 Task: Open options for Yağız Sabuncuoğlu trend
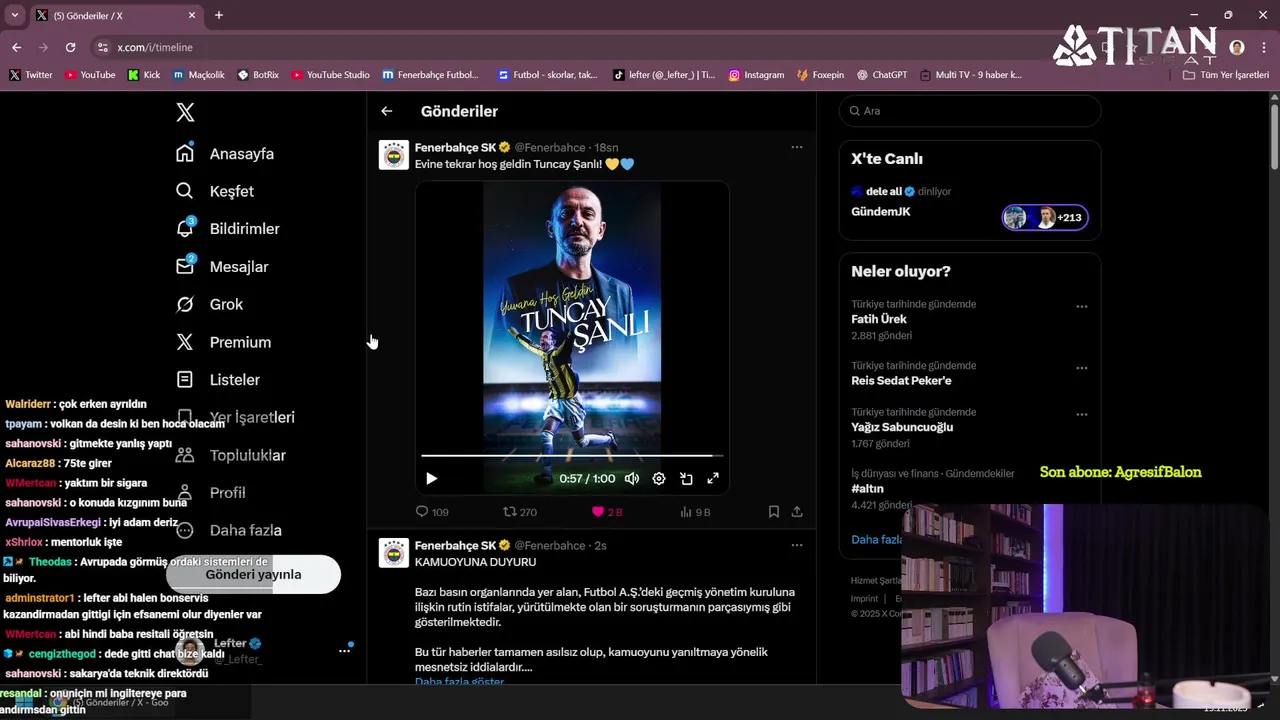click(1082, 414)
